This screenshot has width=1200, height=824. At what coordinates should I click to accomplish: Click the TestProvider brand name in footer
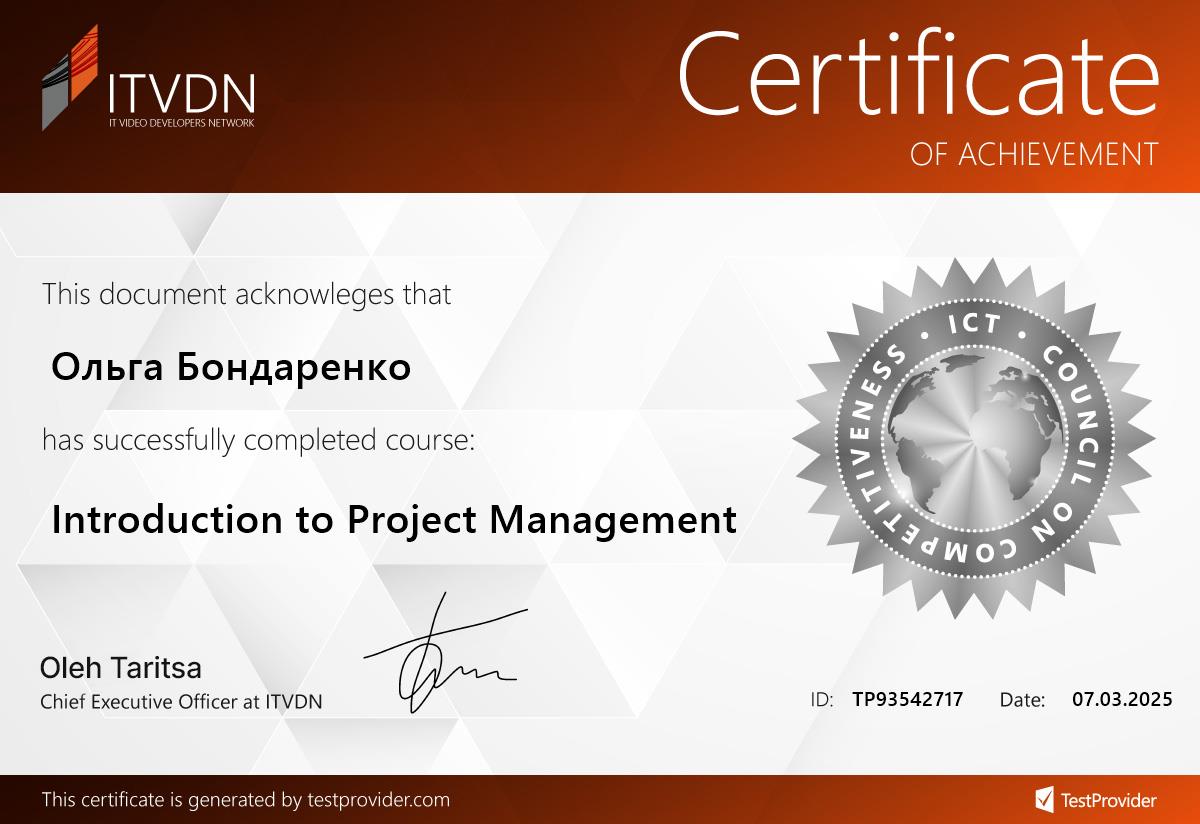pos(1109,800)
